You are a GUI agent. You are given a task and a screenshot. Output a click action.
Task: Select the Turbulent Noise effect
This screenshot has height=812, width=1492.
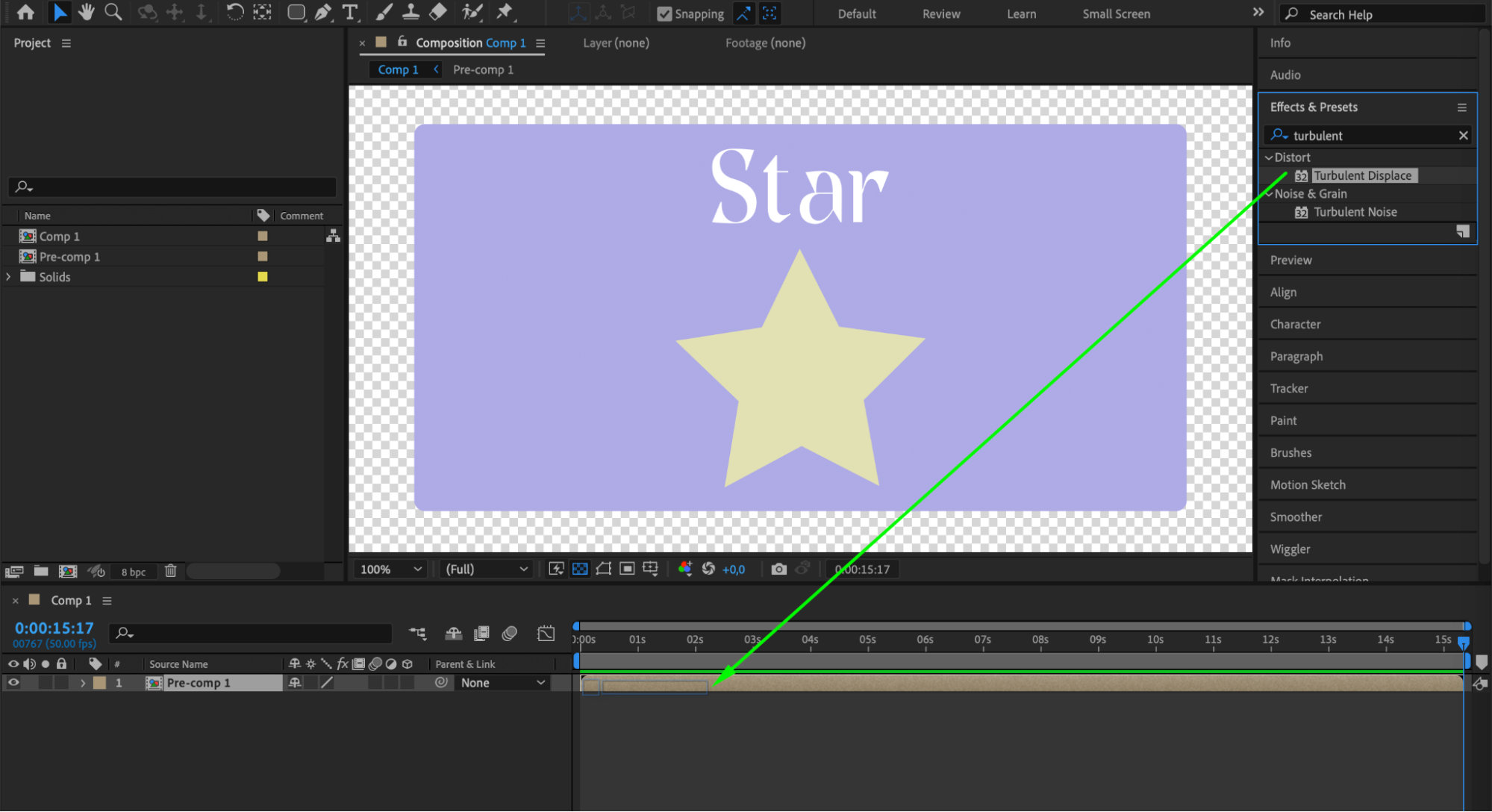point(1355,212)
